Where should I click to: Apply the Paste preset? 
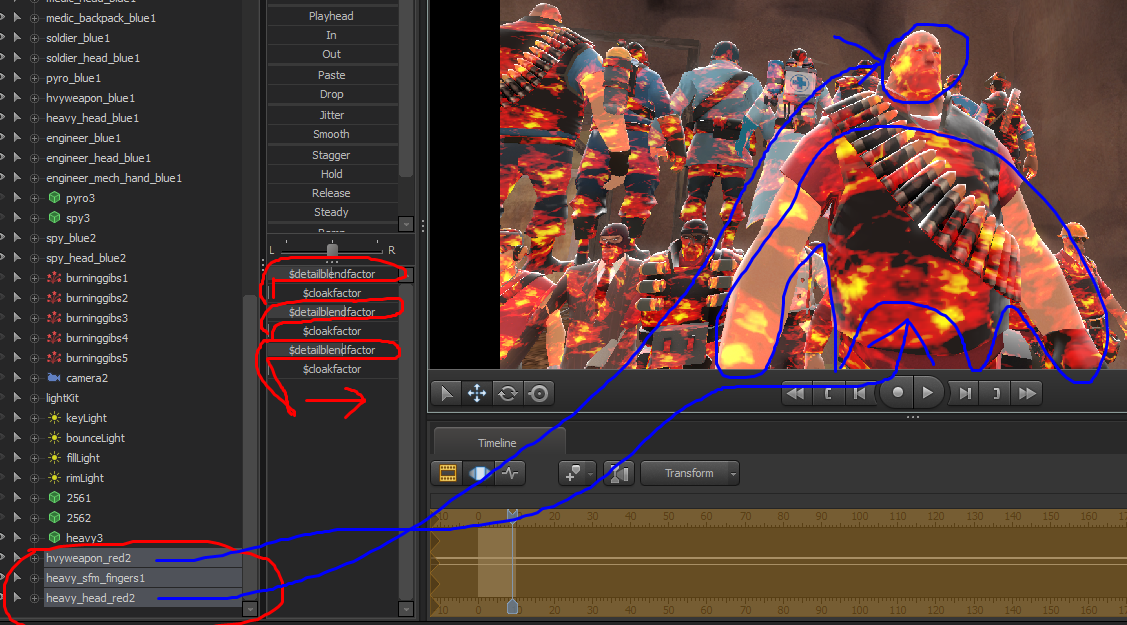pyautogui.click(x=331, y=75)
